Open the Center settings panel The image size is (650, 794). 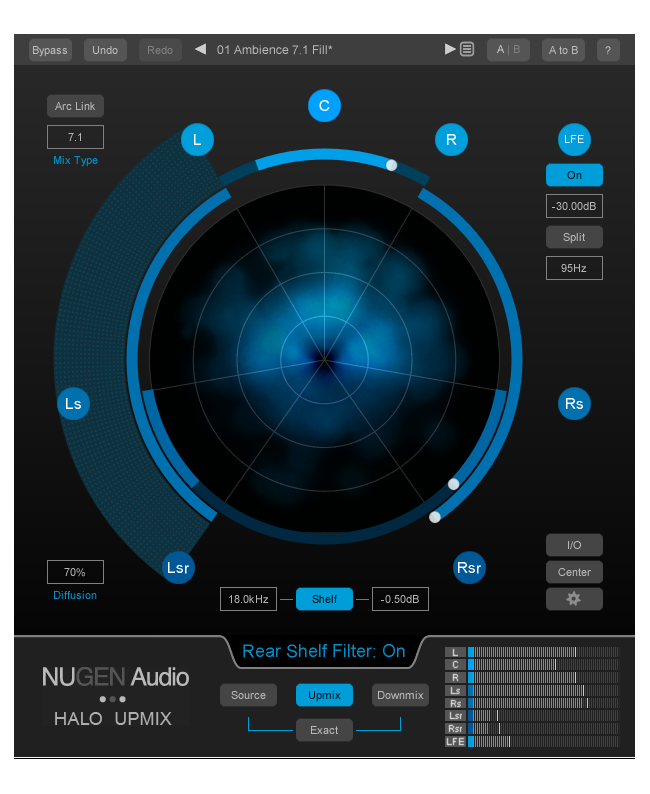coord(574,572)
